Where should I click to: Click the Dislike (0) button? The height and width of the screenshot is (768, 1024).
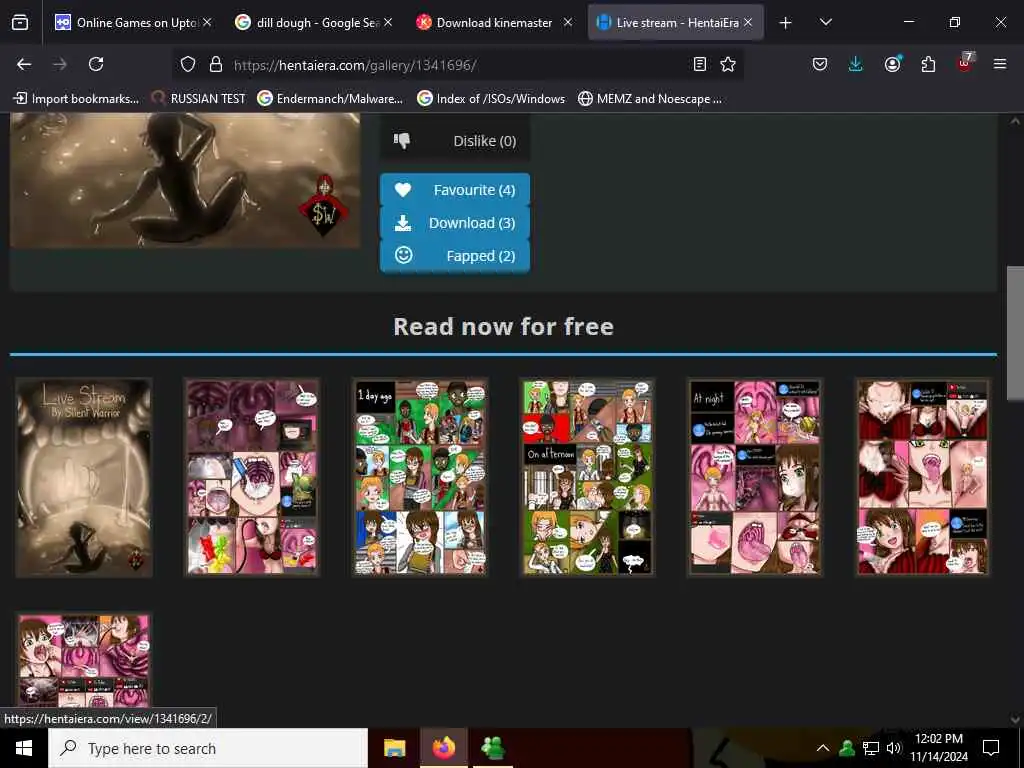pos(455,140)
